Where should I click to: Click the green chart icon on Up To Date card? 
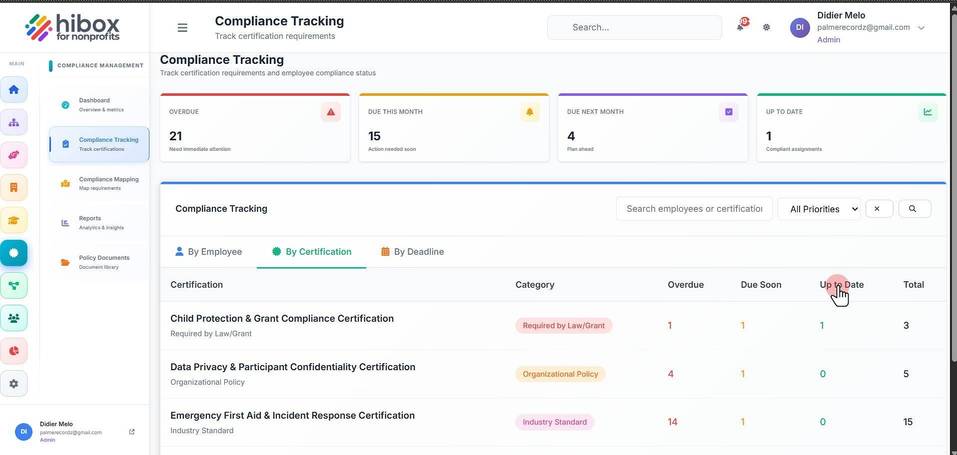928,112
